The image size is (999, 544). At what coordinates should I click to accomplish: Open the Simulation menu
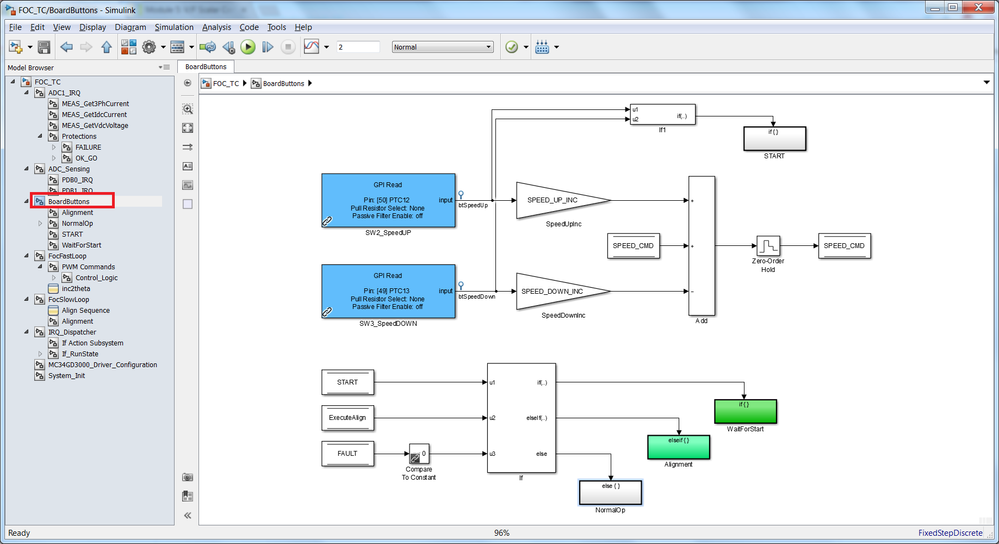tap(174, 27)
